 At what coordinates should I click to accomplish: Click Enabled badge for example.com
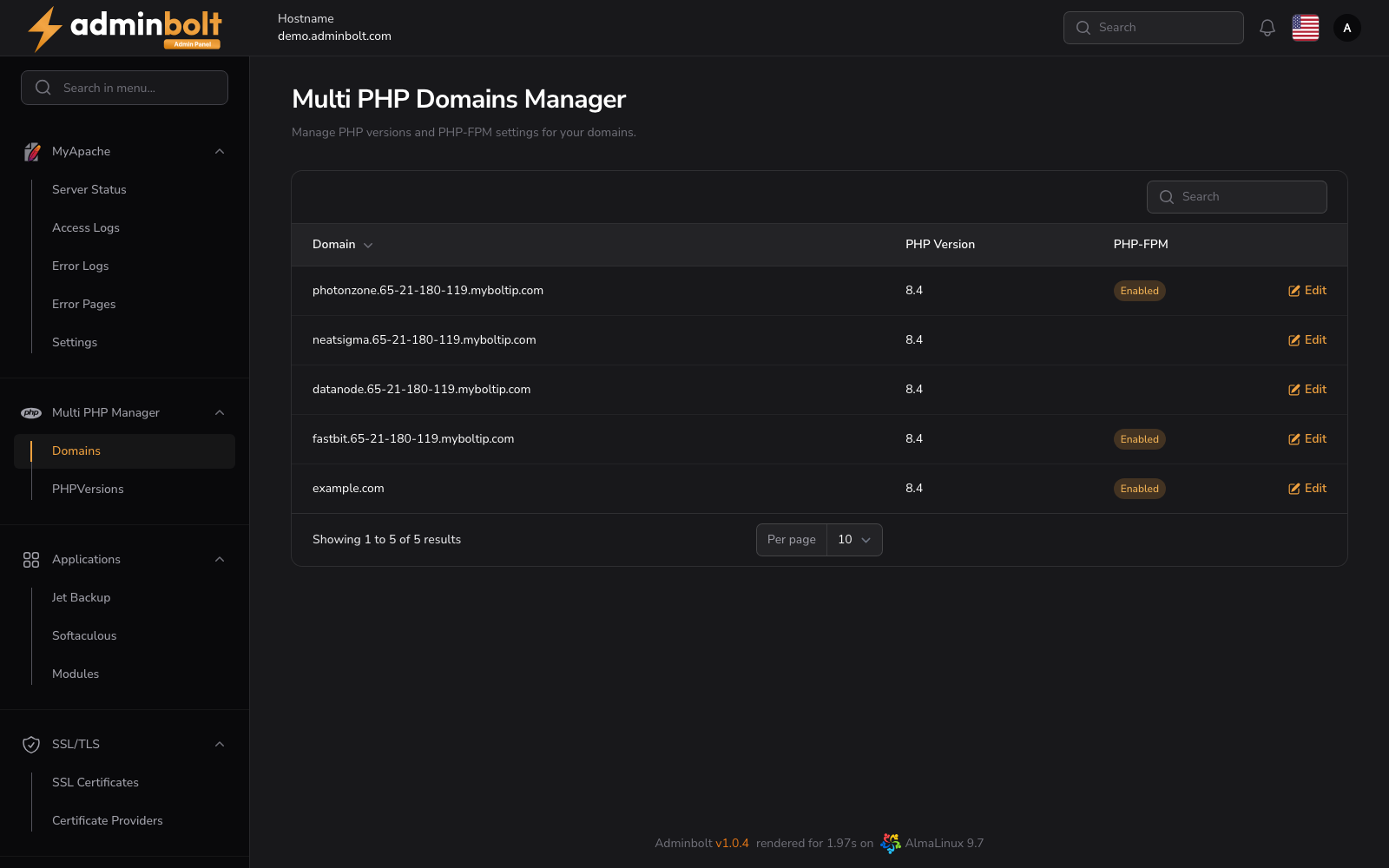(x=1140, y=489)
